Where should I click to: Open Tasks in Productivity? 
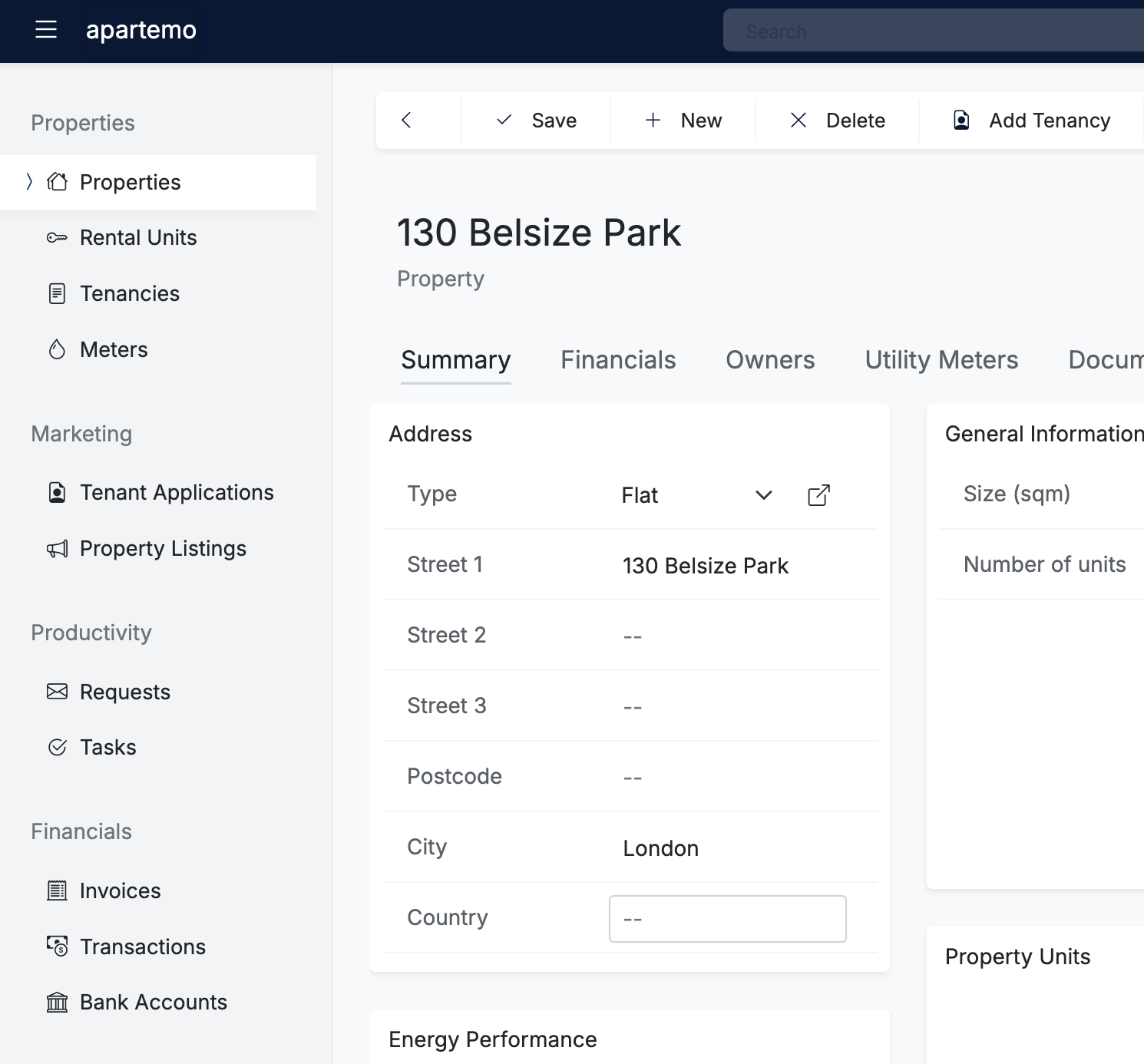pos(108,748)
